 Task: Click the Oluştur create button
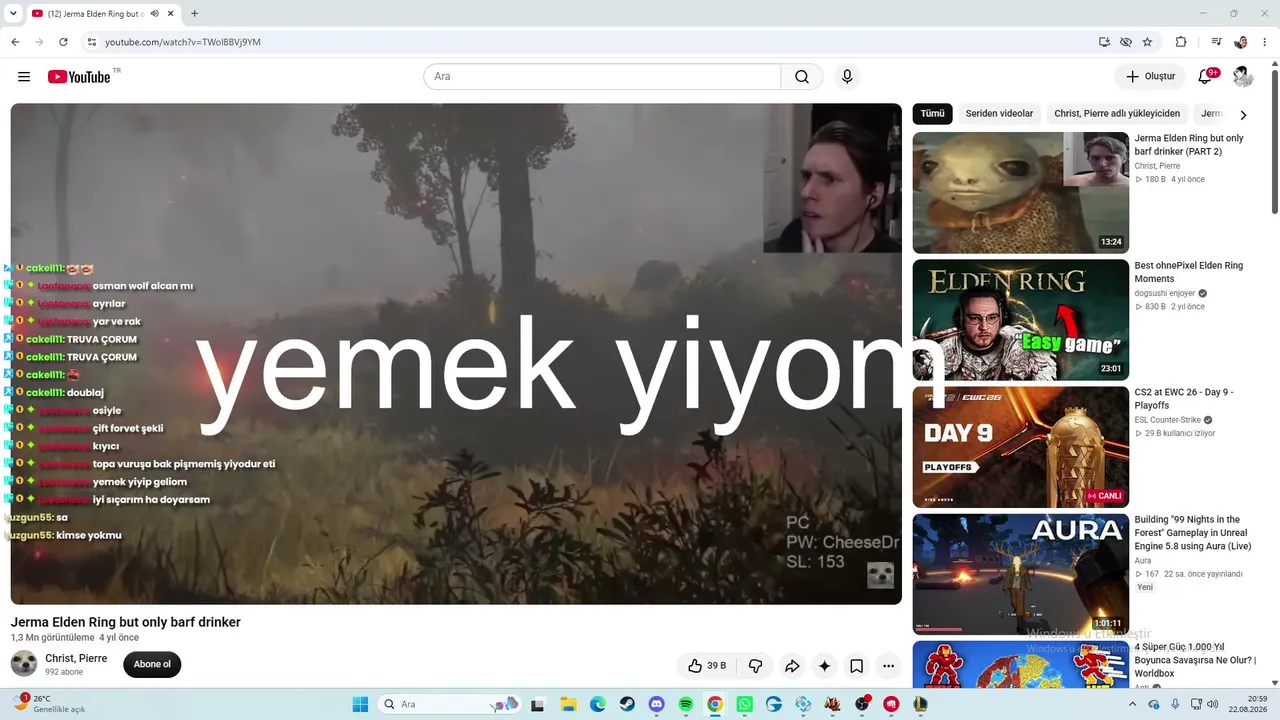1150,77
